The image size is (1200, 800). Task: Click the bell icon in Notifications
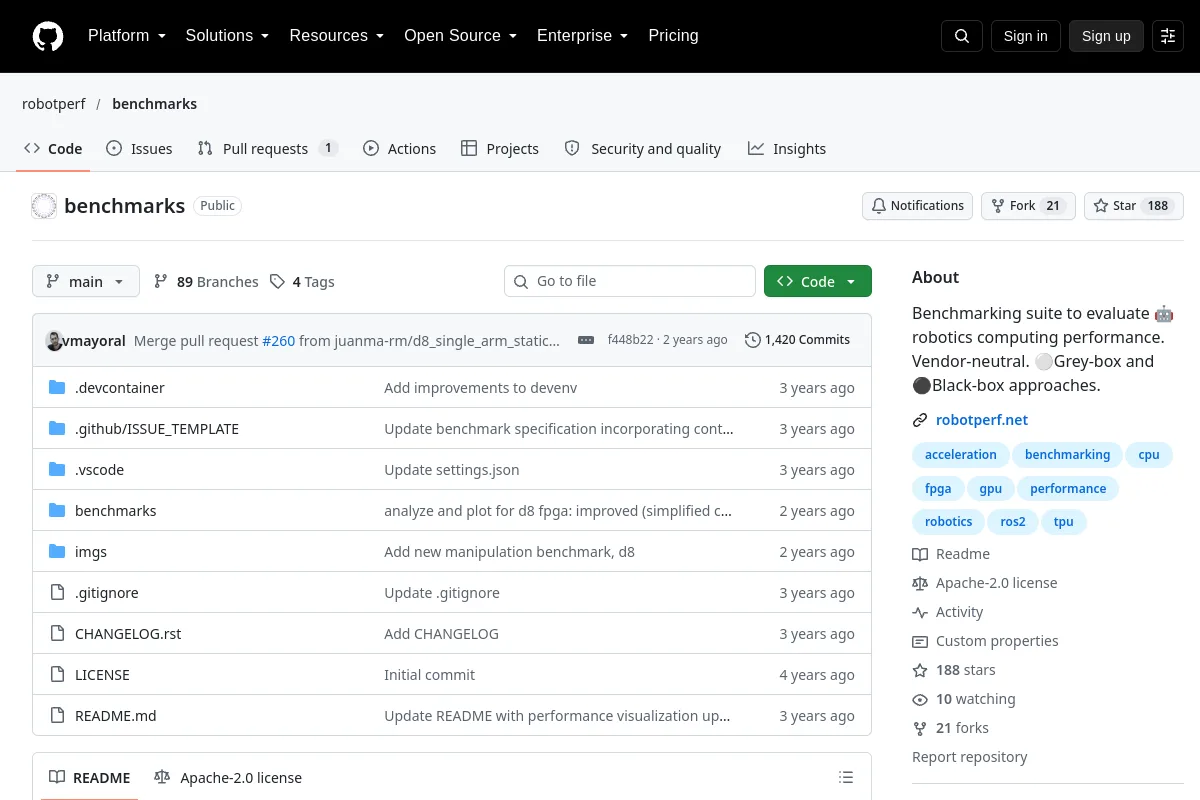click(x=879, y=206)
